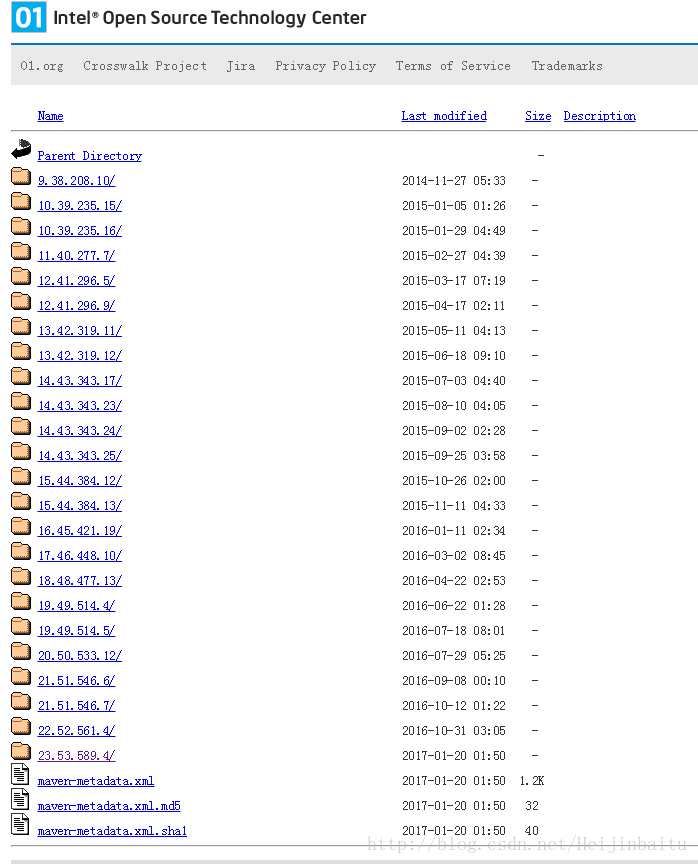
Task: Download the maven-metadata.xml.sha1 file link
Action: tap(112, 830)
